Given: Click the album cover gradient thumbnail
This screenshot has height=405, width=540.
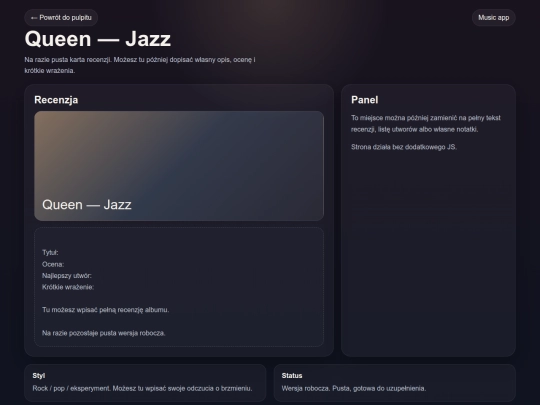Looking at the screenshot, I should click(x=179, y=166).
